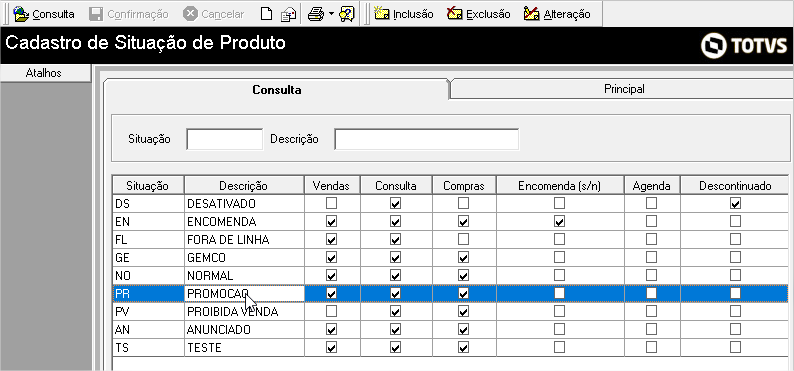
Task: Click the DS situation code cell
Action: pyautogui.click(x=148, y=203)
